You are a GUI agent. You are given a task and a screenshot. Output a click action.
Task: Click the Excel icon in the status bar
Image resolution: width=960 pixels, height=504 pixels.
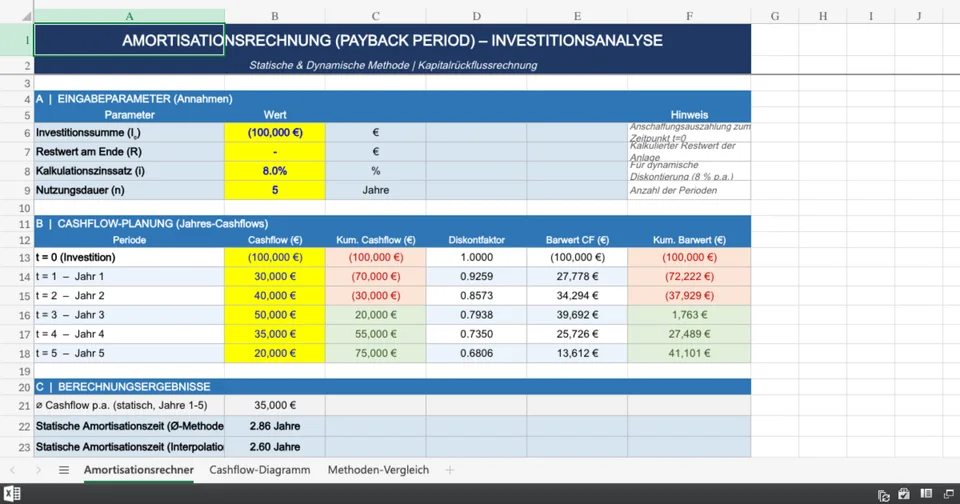pyautogui.click(x=12, y=494)
